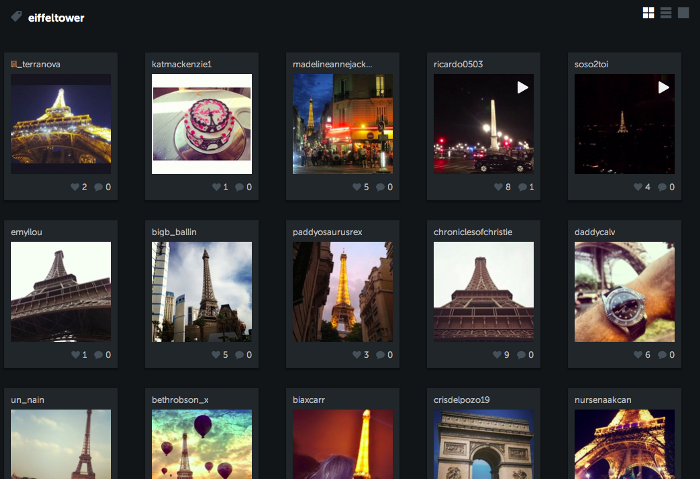Go to ricardo0503's profile
The image size is (700, 479).
(458, 64)
